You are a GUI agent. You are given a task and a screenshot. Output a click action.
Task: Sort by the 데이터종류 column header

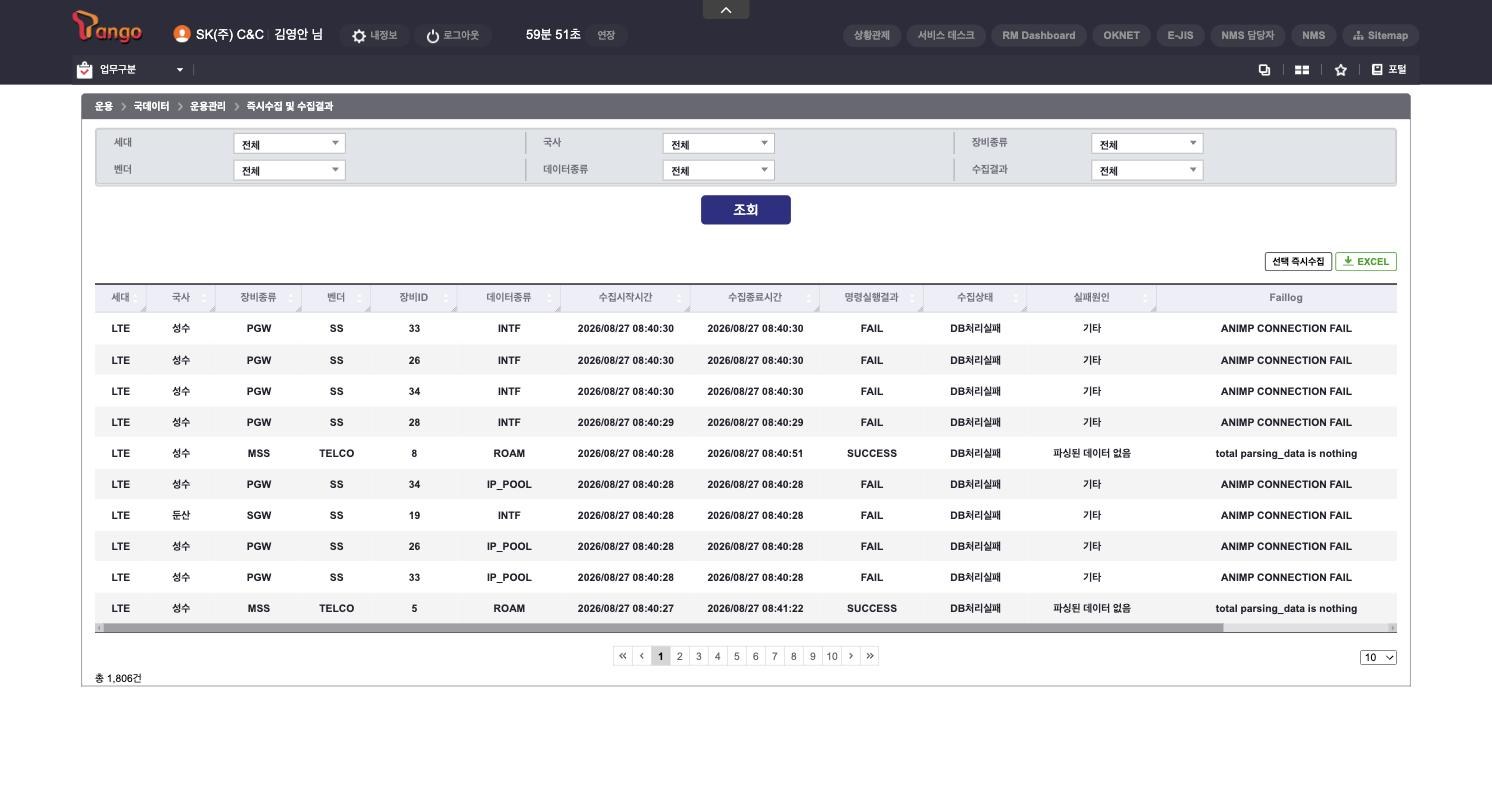[509, 298]
